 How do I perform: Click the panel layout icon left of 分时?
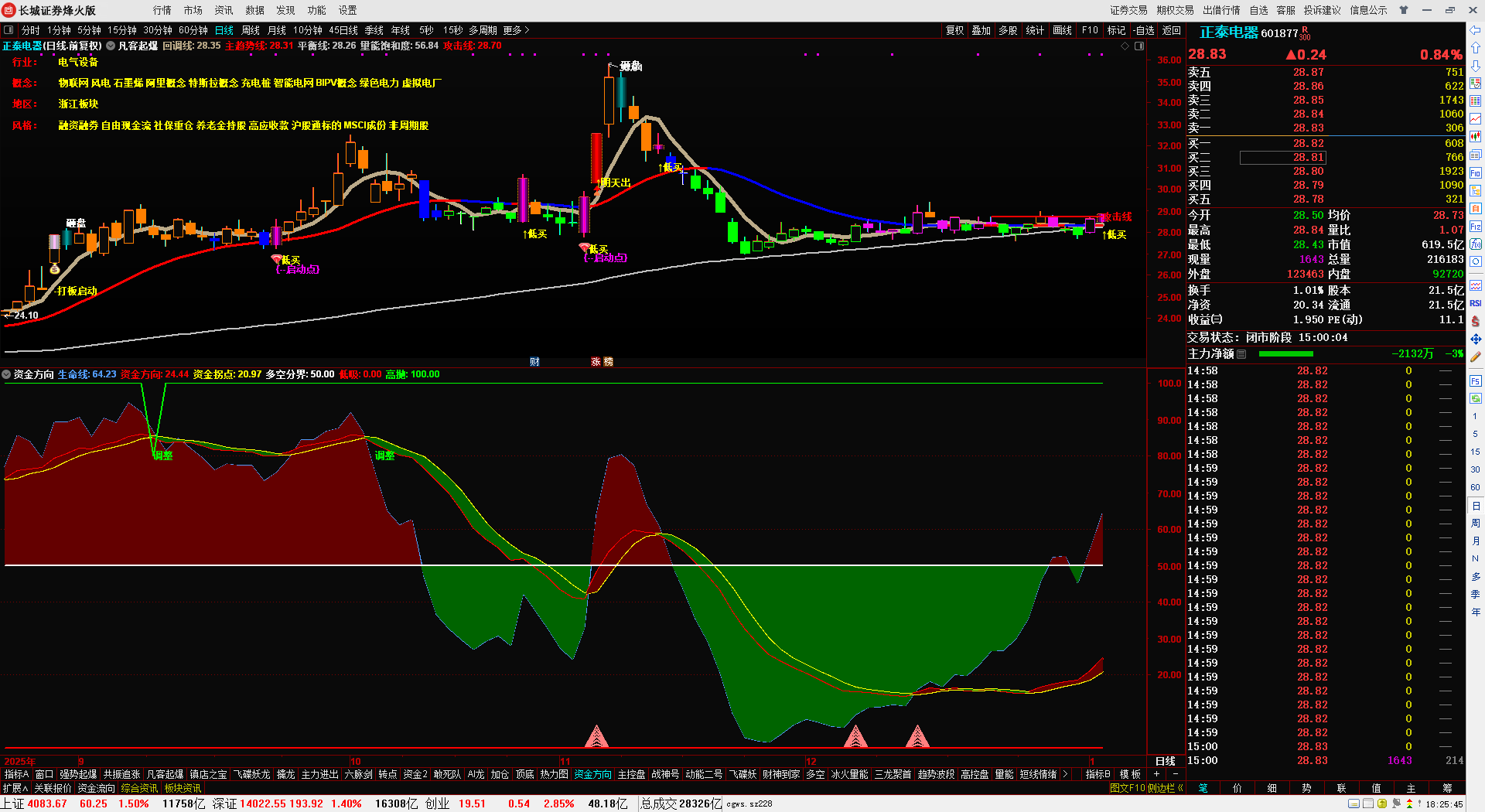(9, 30)
